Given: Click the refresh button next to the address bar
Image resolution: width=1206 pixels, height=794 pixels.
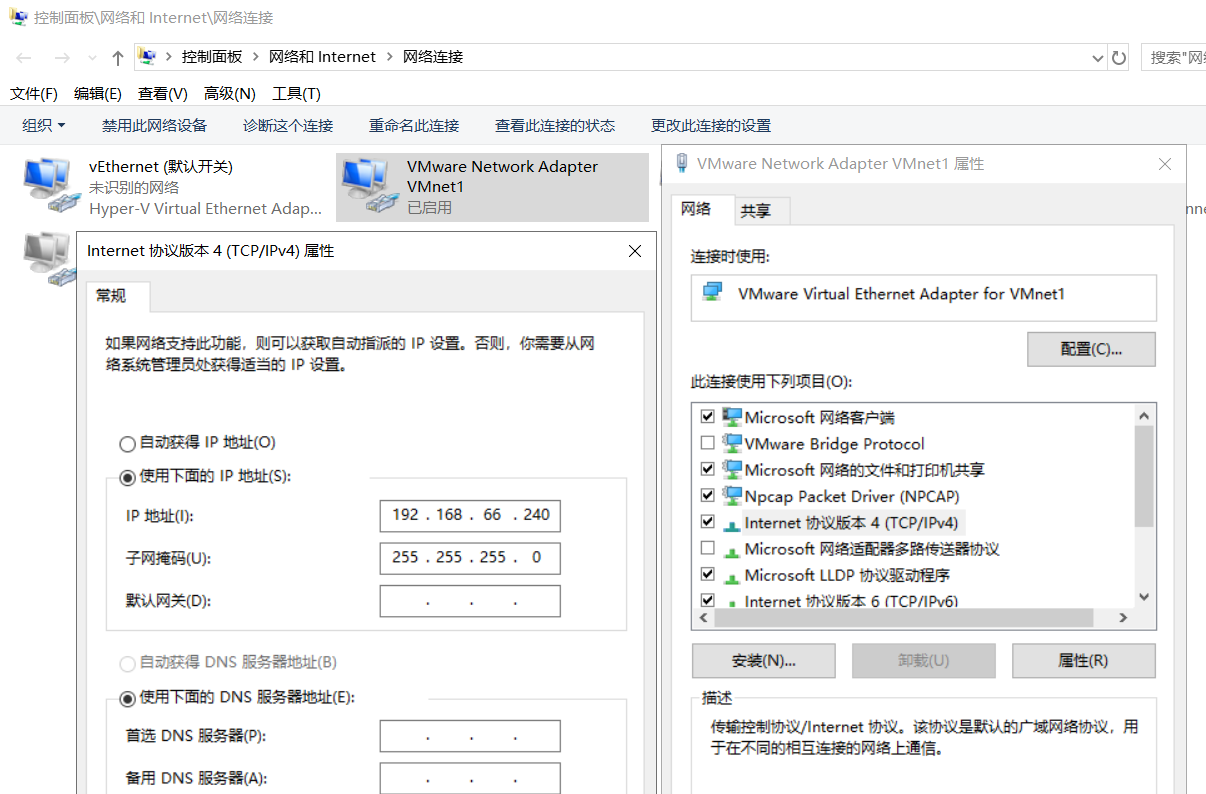Looking at the screenshot, I should 1120,58.
